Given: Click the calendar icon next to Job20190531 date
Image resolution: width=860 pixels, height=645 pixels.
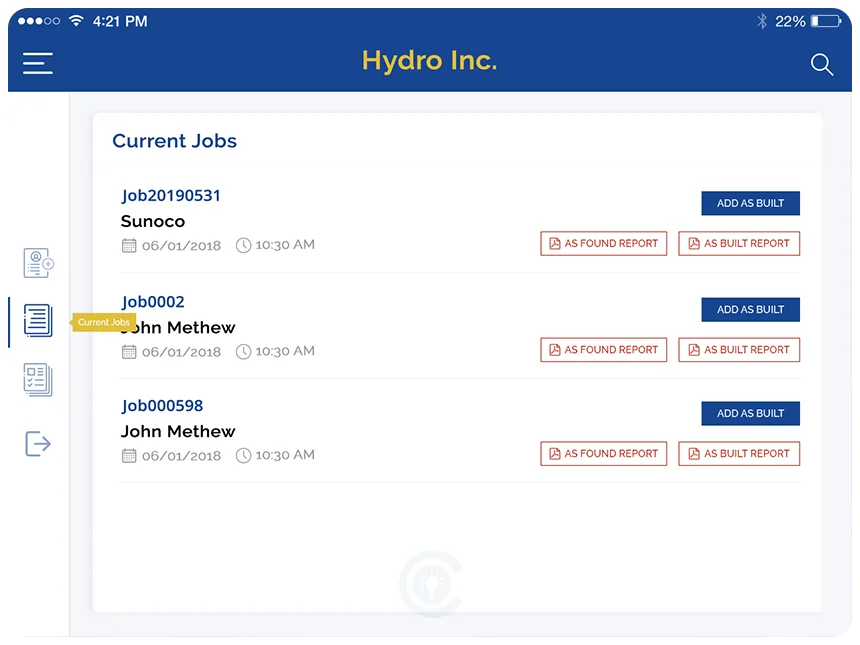Looking at the screenshot, I should (x=129, y=245).
